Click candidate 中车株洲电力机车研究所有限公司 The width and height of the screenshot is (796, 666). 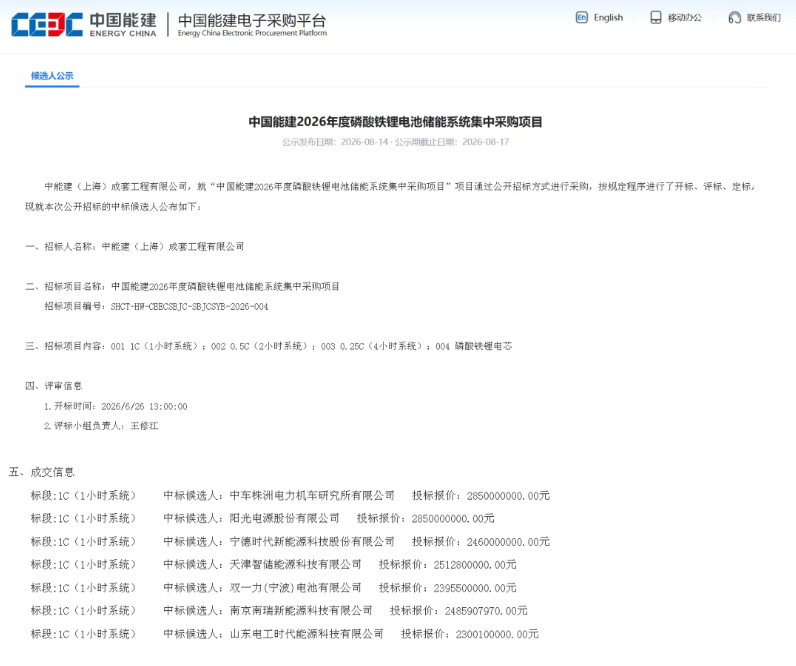312,495
